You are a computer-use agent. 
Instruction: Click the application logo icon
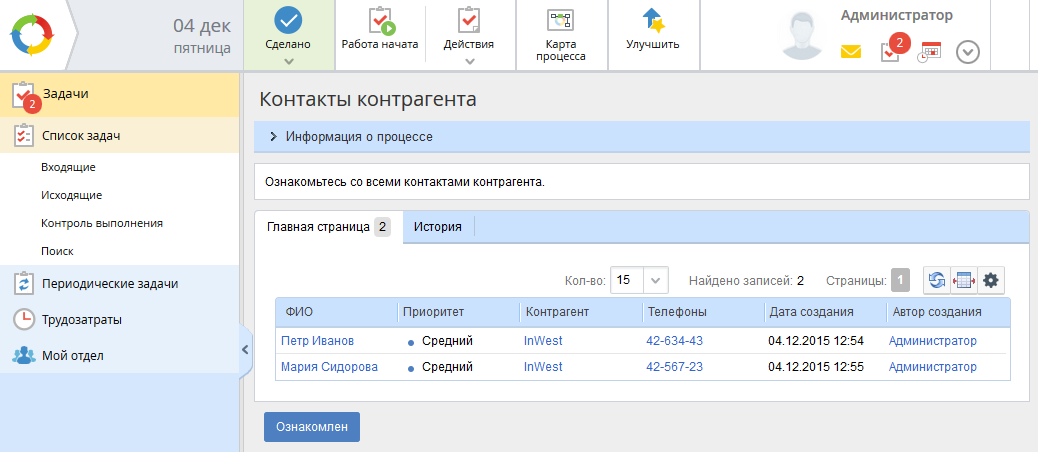35,35
